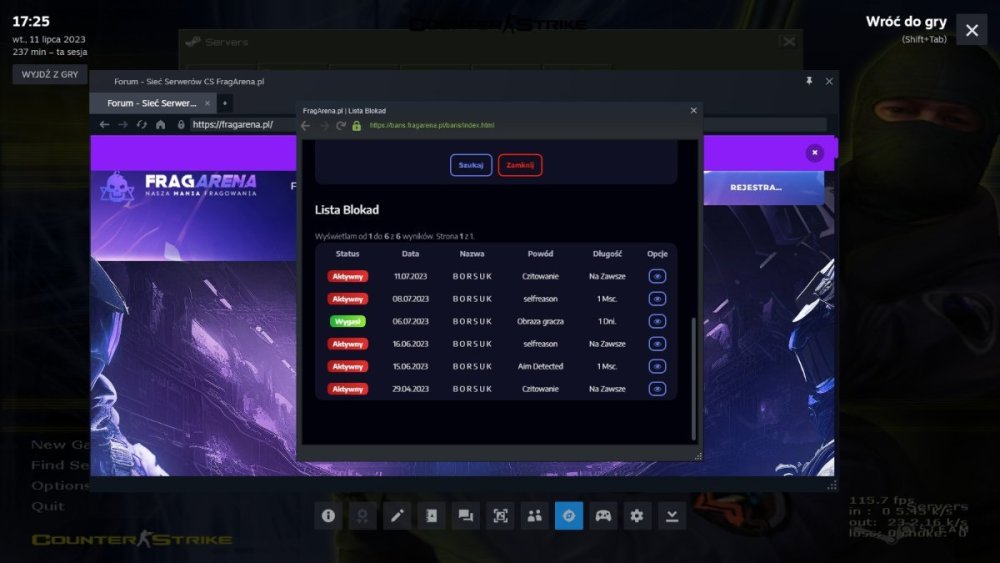The width and height of the screenshot is (1000, 563).
Task: Open the Discussions chat icon
Action: tap(465, 516)
